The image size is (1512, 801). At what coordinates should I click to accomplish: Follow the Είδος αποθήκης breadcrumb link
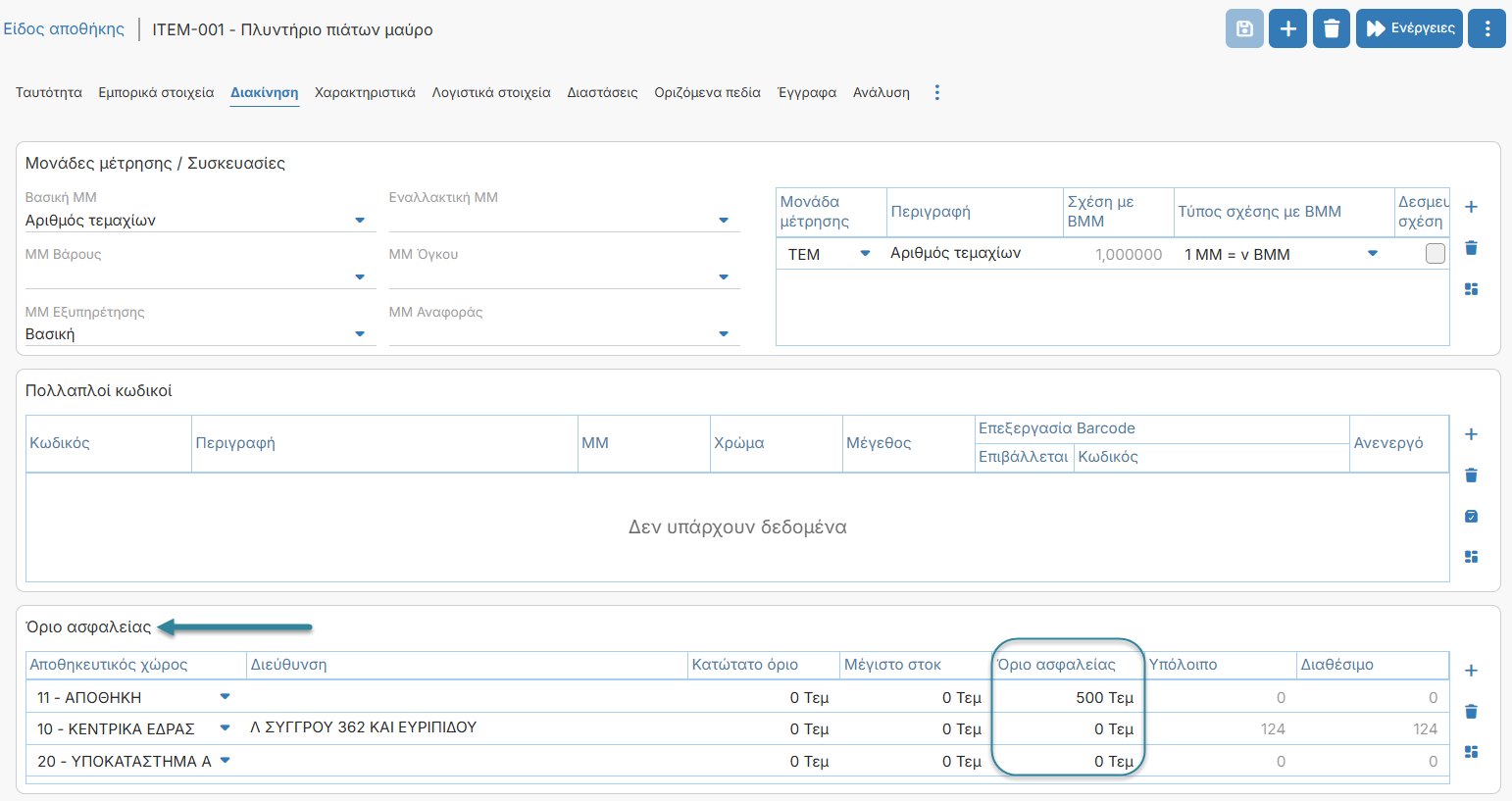click(x=64, y=29)
